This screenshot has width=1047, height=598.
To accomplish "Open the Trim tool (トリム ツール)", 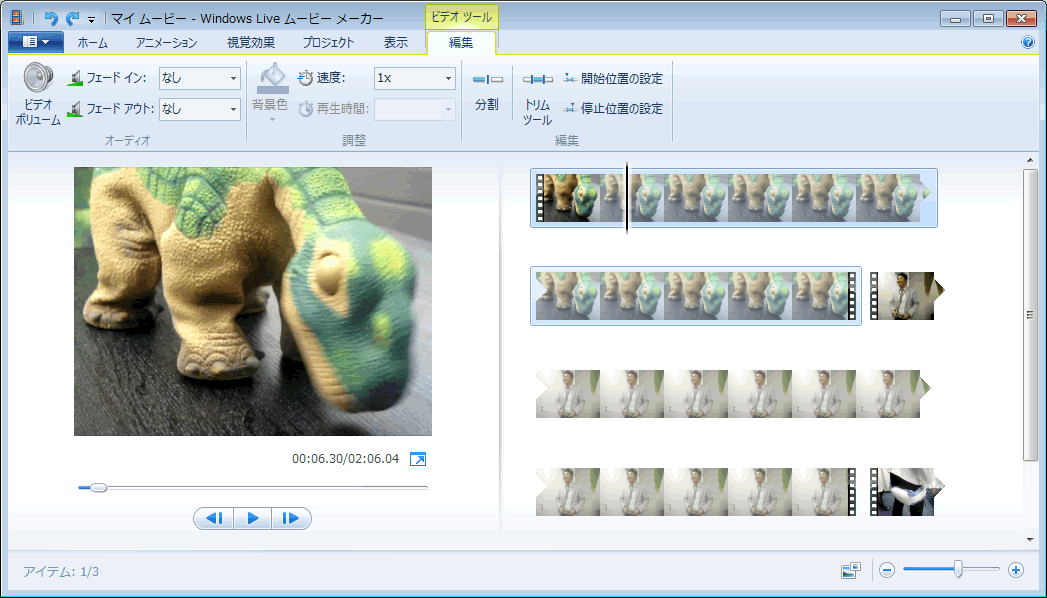I will point(537,80).
